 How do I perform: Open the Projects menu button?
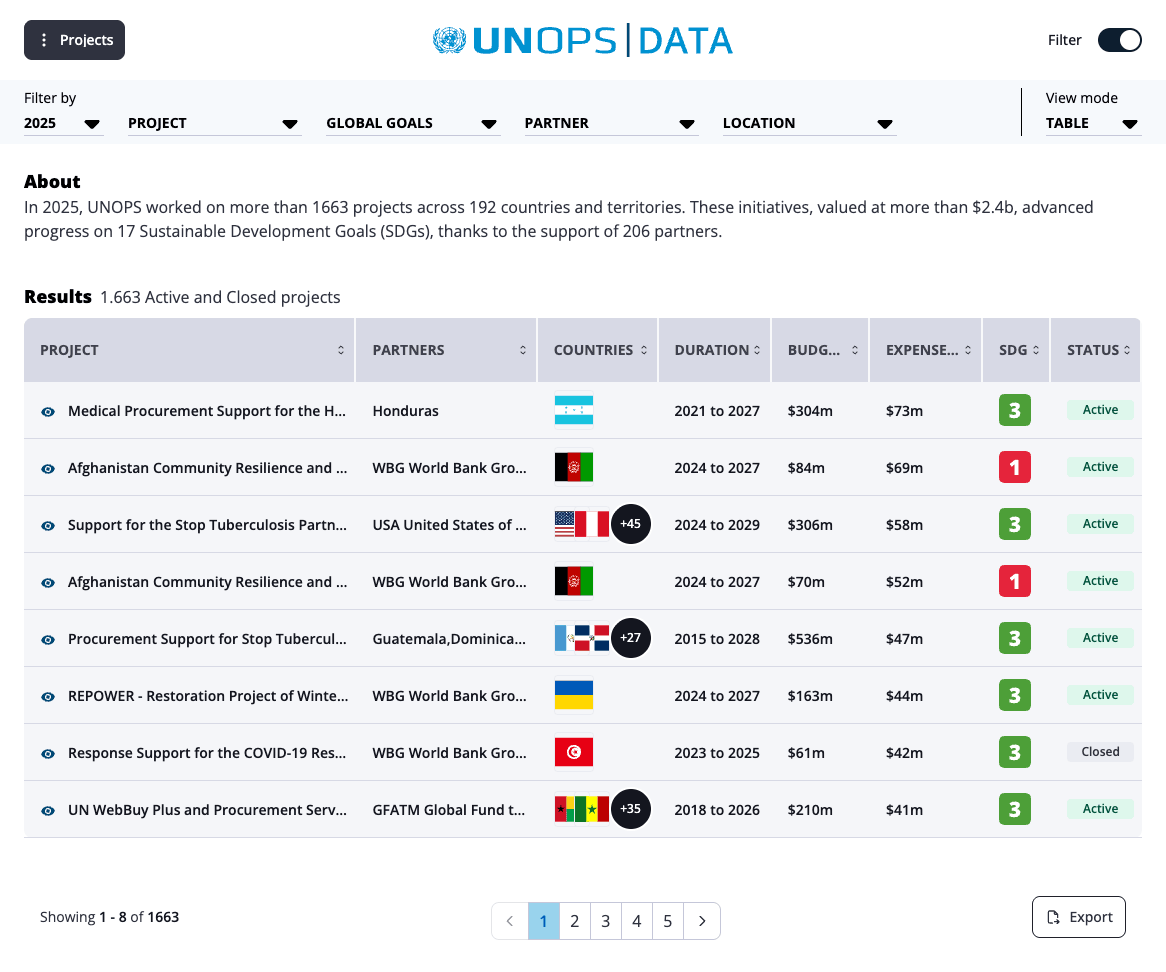click(x=74, y=40)
